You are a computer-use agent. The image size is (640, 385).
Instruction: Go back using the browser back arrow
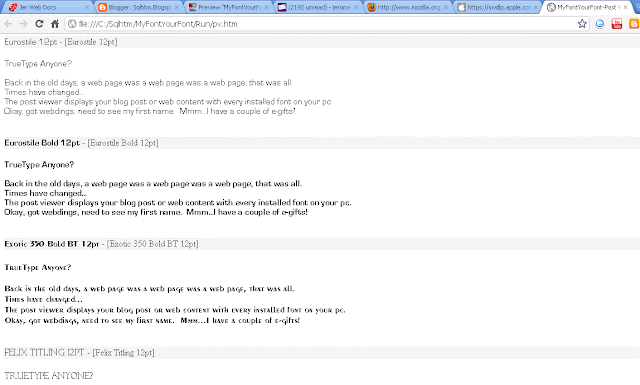tap(8, 24)
